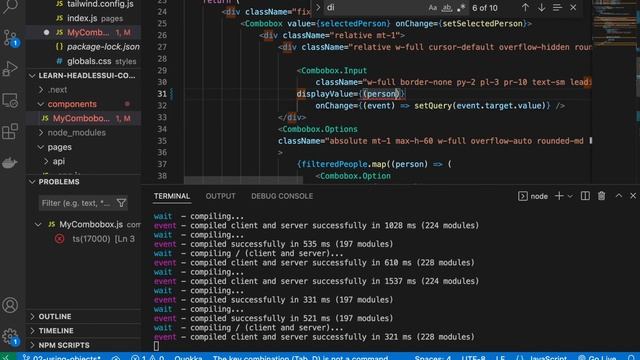Open Extensions view
This screenshot has height=360, width=640.
point(10,131)
